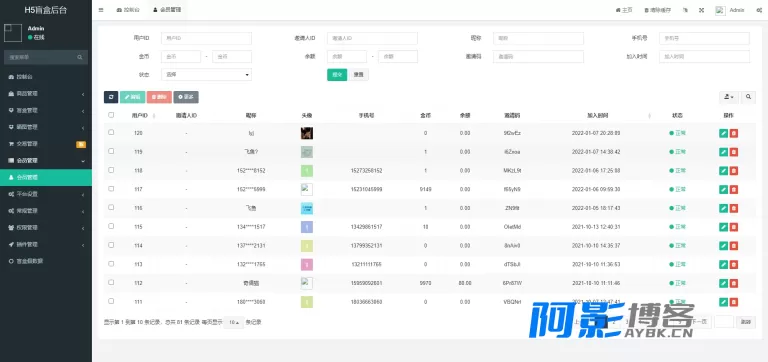
Task: Check the row checkbox for user 119
Action: [x=111, y=151]
